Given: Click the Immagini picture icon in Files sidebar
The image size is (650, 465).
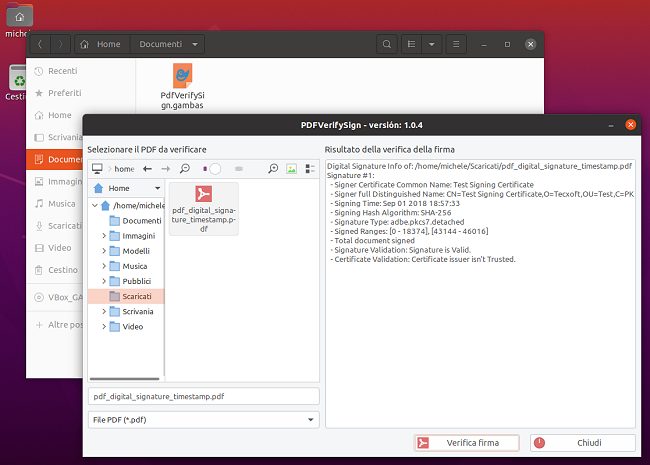Looking at the screenshot, I should [39, 182].
